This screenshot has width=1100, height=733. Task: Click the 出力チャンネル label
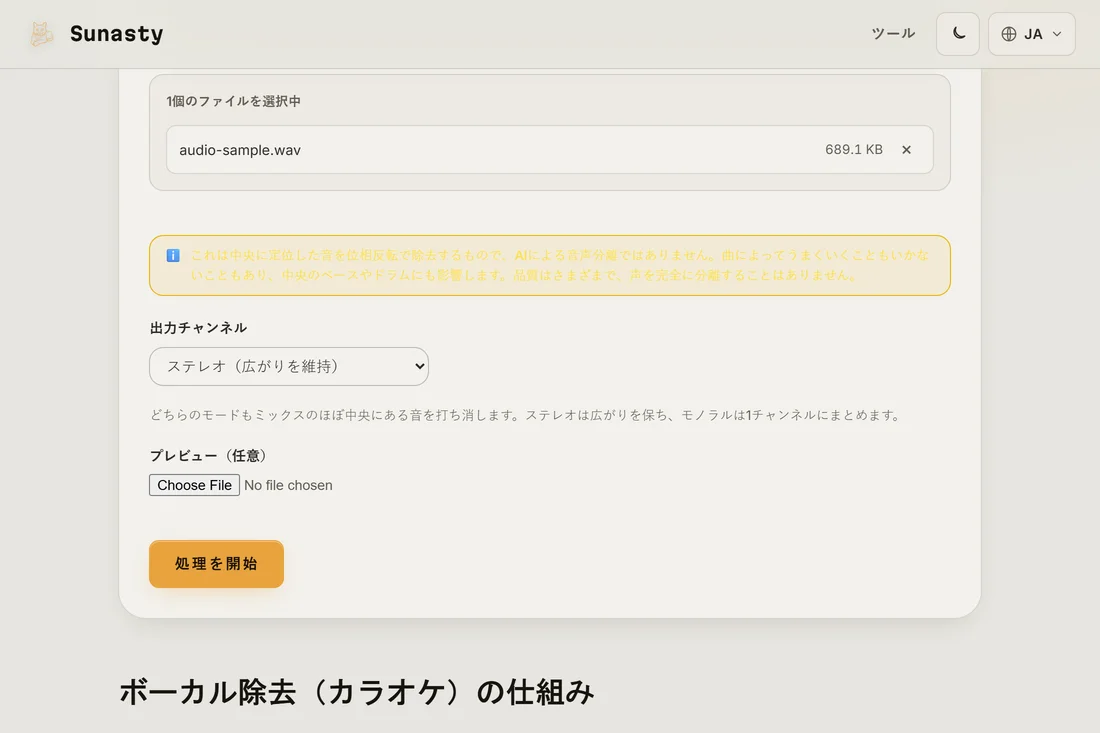(199, 328)
